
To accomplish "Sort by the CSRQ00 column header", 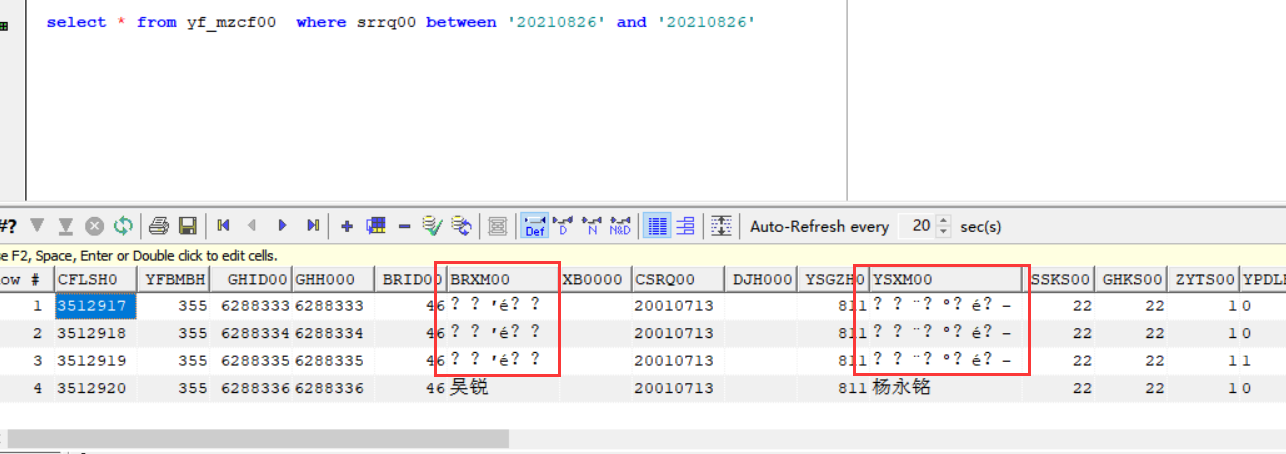I will click(x=676, y=279).
